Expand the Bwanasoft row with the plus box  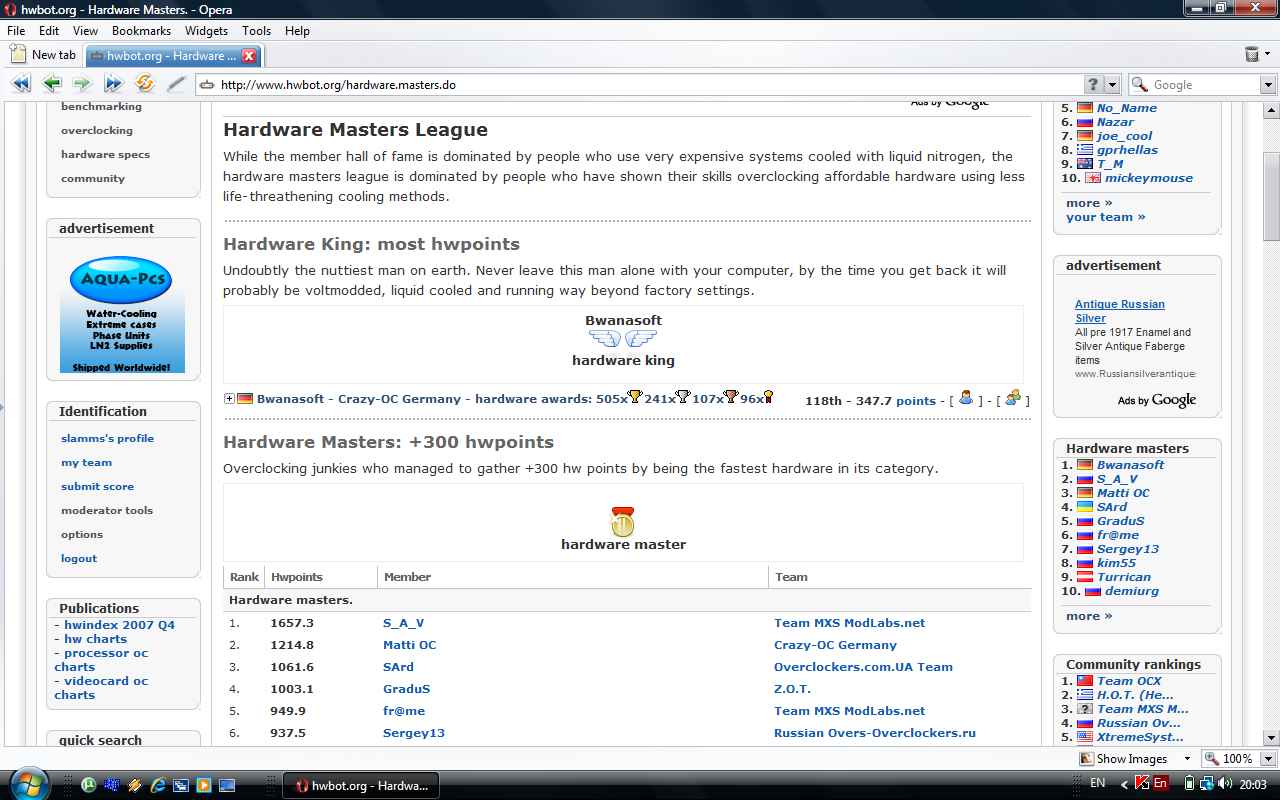click(229, 399)
